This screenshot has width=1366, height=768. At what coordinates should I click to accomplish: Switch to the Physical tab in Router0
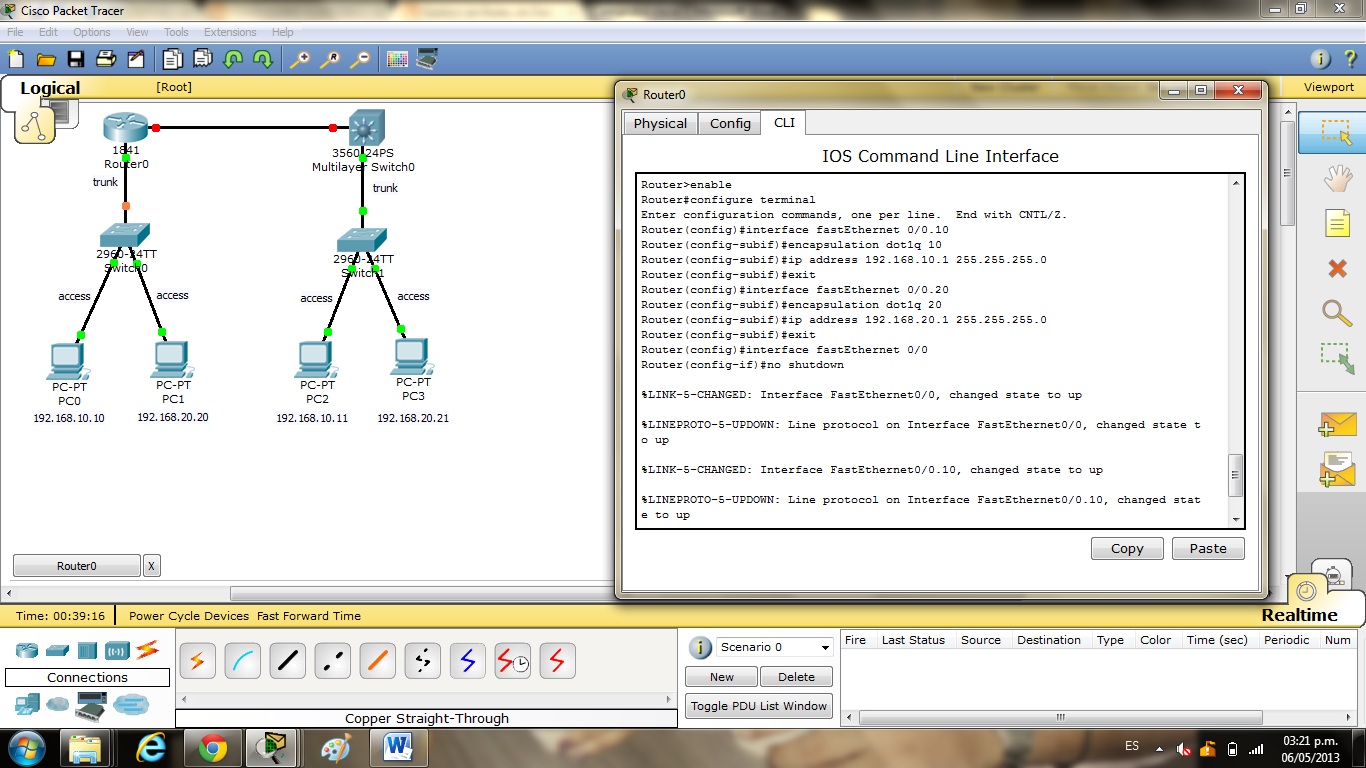(660, 124)
